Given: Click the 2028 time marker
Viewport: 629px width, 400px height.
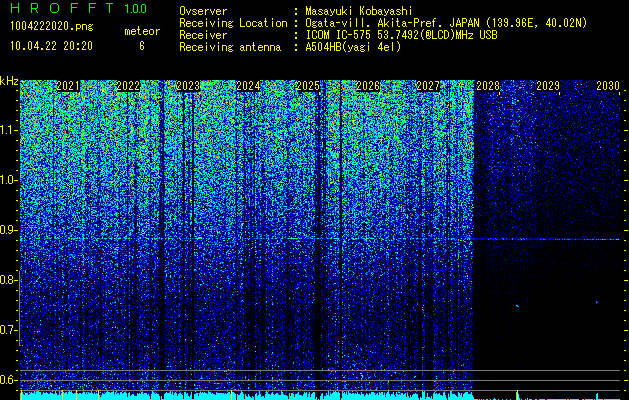Looking at the screenshot, I should (x=488, y=86).
